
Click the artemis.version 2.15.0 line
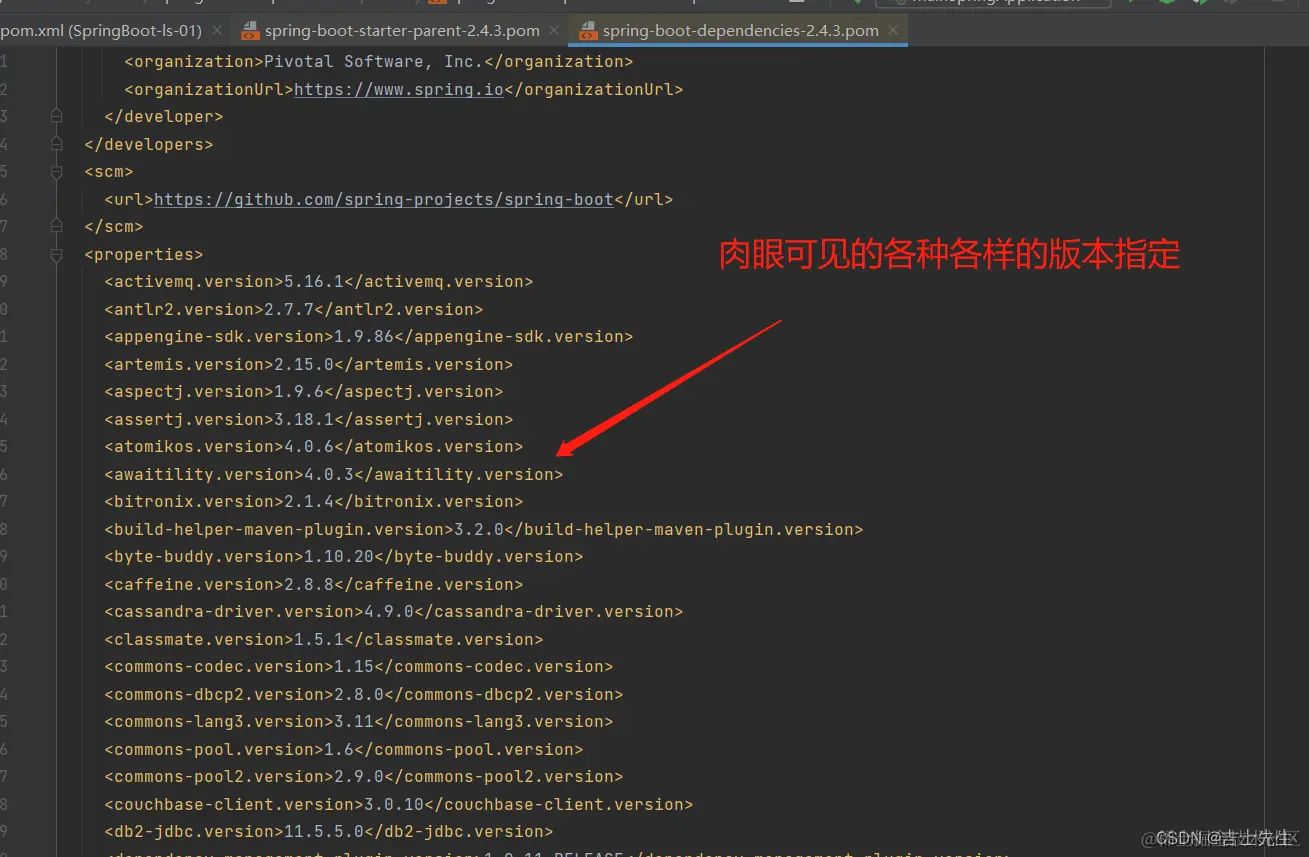(x=308, y=364)
